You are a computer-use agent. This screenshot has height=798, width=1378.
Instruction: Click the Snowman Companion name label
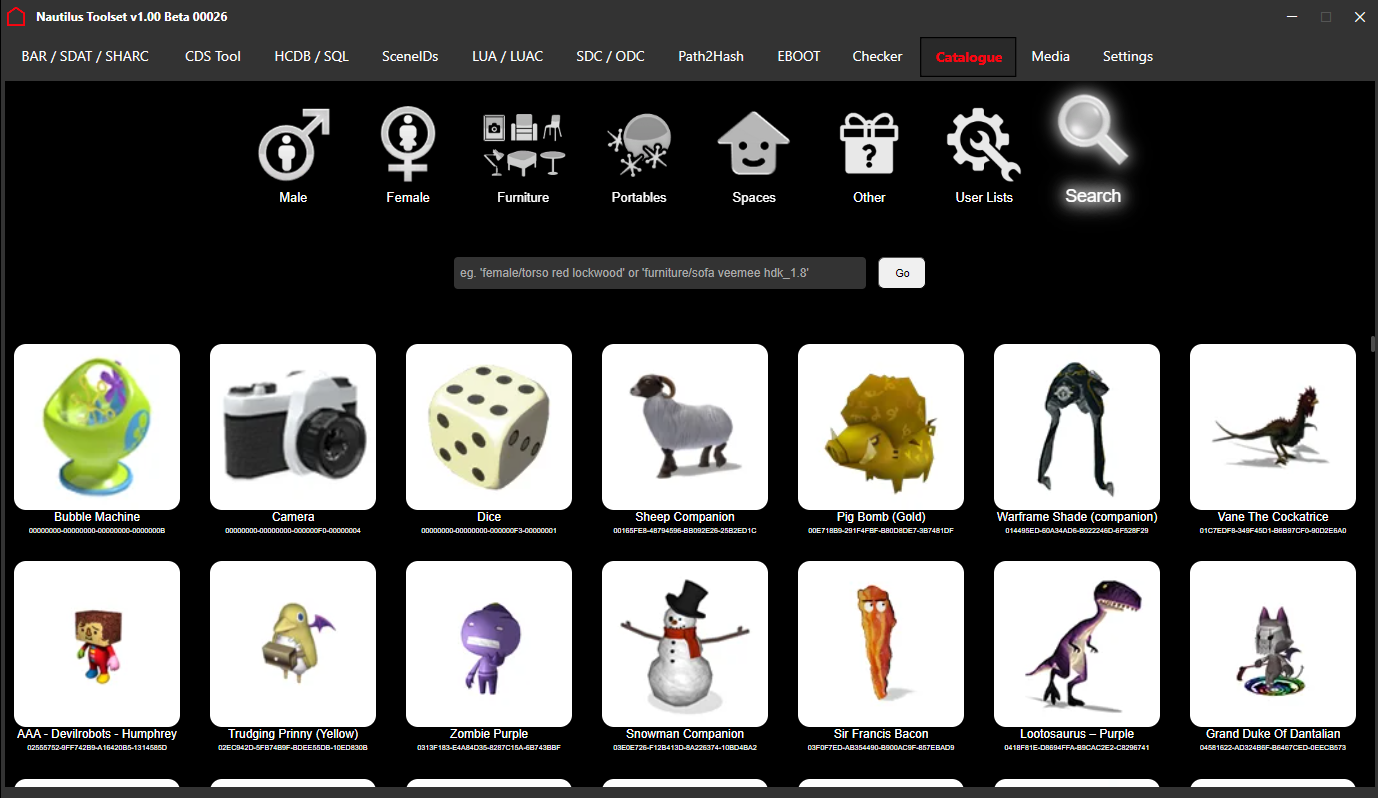coord(685,734)
